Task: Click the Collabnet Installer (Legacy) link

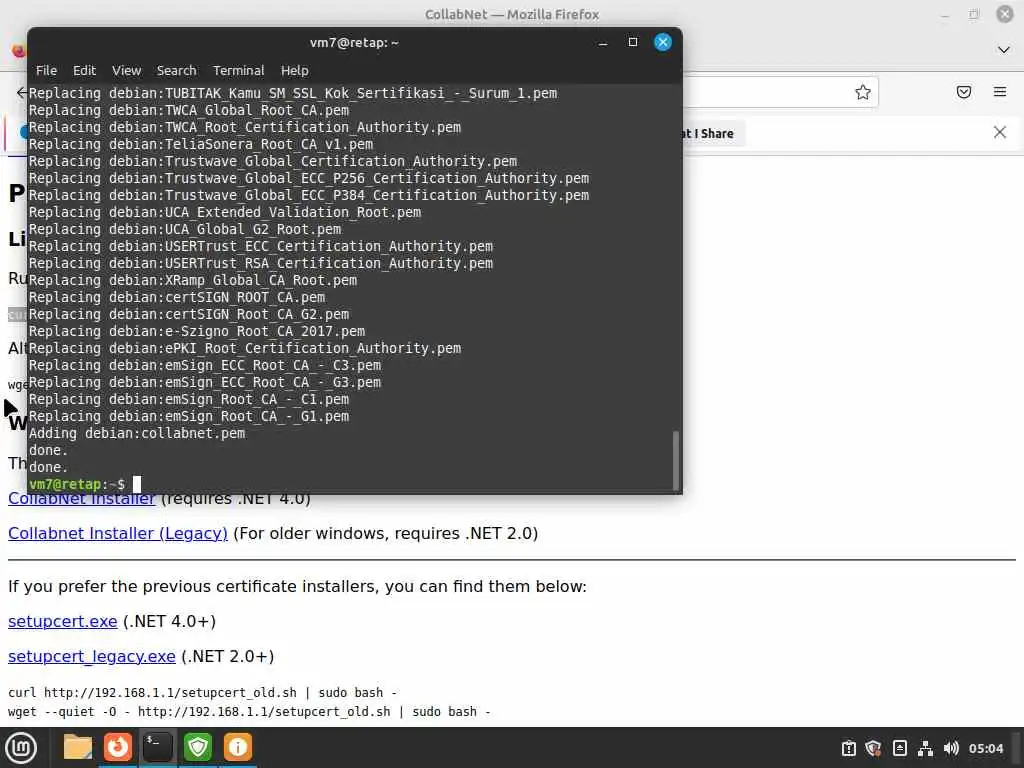Action: (x=118, y=534)
